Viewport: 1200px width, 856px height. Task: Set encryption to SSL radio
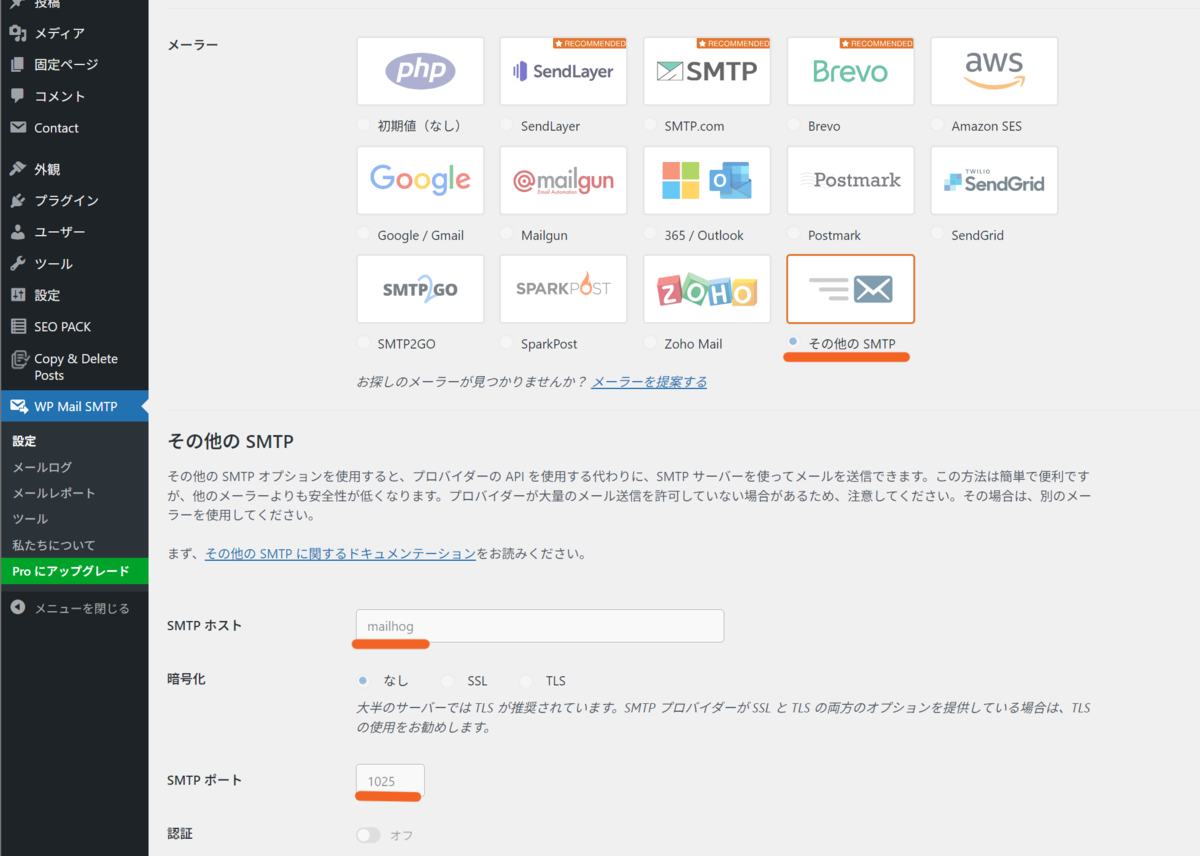pyautogui.click(x=447, y=680)
